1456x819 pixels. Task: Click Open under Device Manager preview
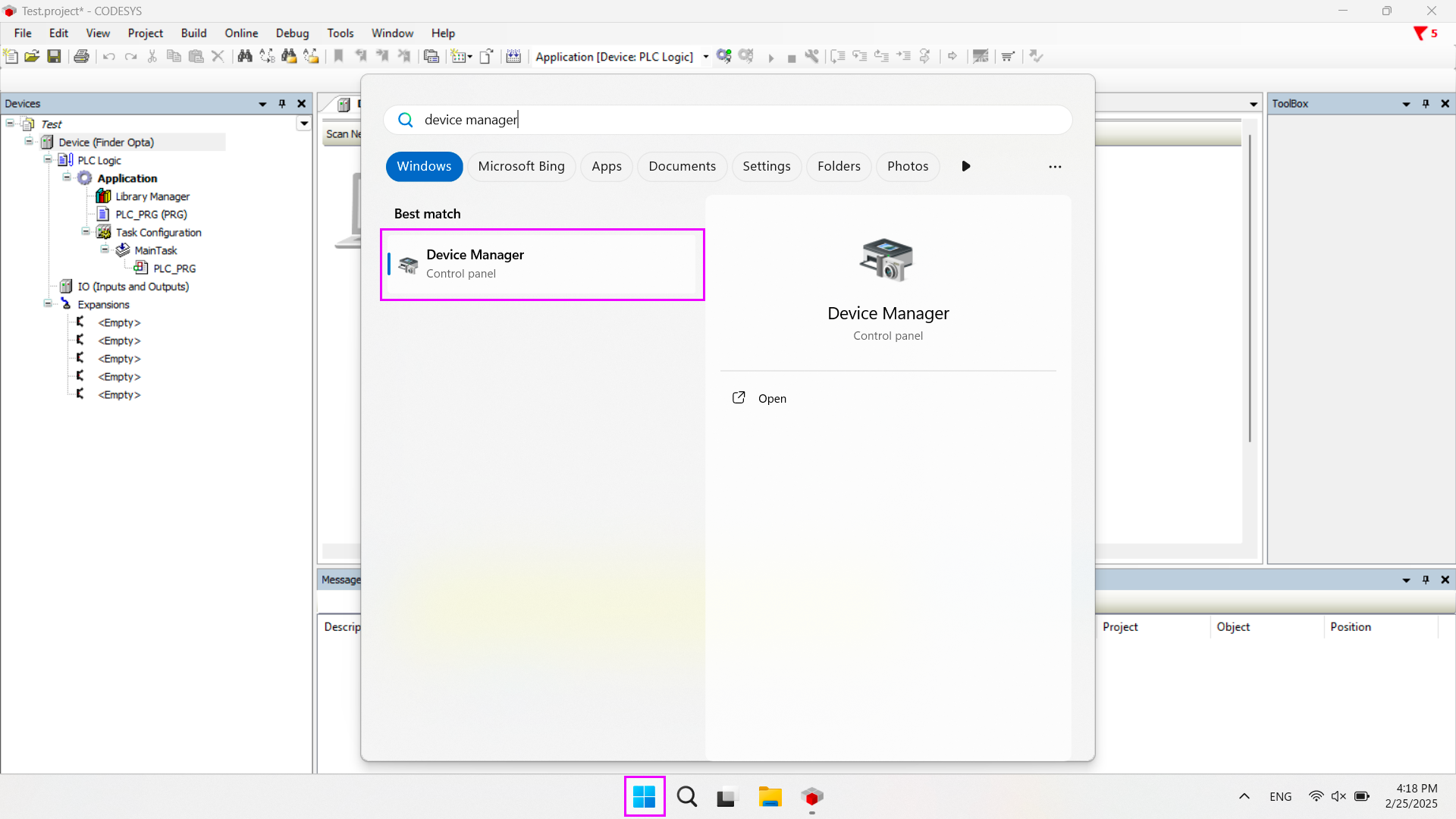[771, 399]
